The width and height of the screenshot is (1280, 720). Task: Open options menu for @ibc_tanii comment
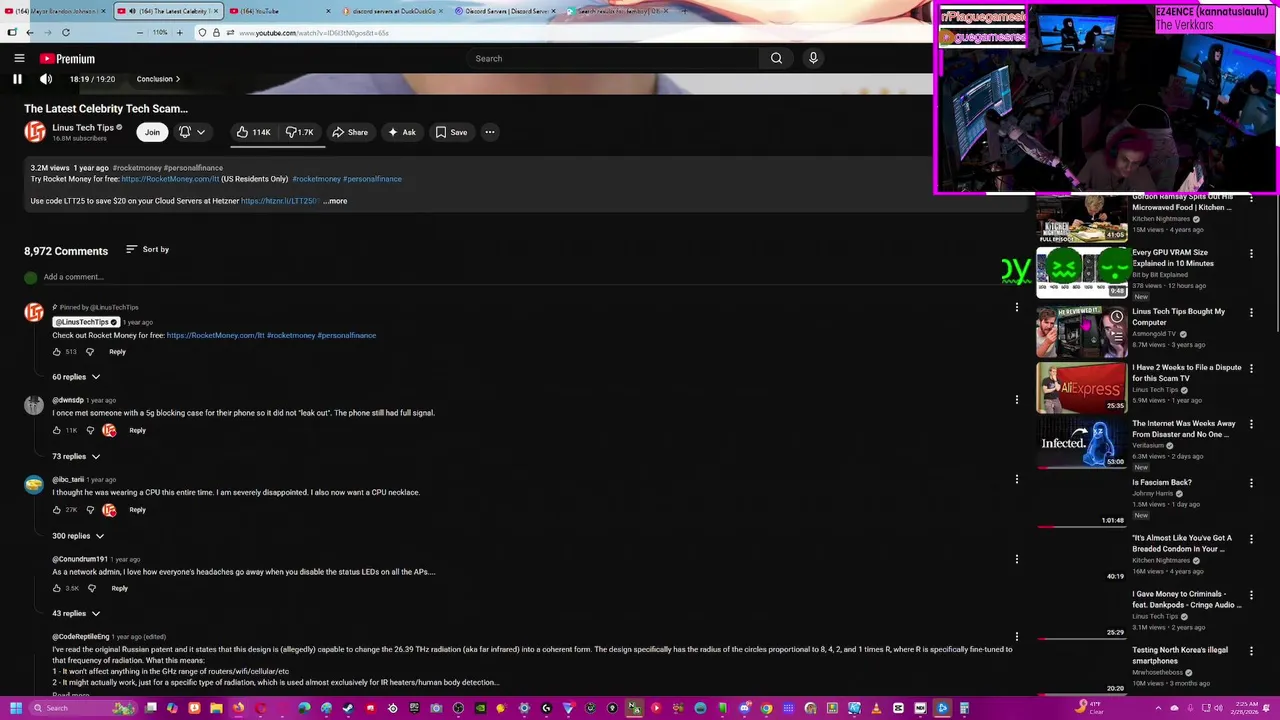pos(1017,480)
